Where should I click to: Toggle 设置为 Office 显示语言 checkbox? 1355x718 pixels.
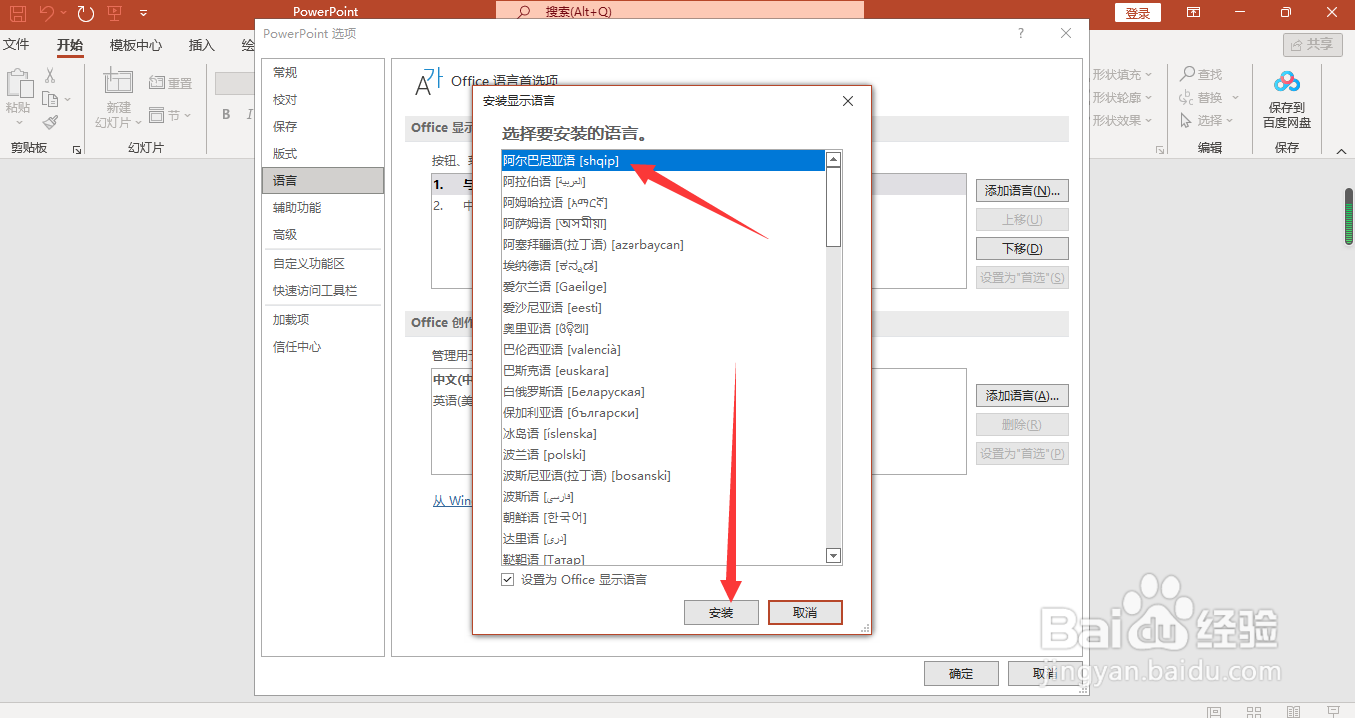coord(508,580)
